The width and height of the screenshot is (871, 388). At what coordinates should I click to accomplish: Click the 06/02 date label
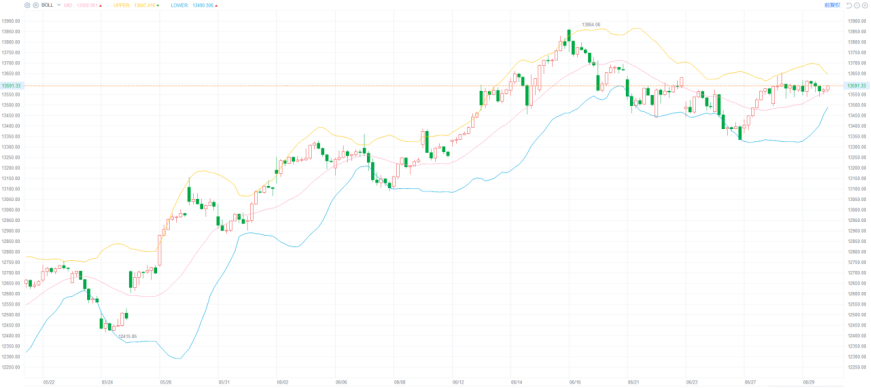point(282,382)
